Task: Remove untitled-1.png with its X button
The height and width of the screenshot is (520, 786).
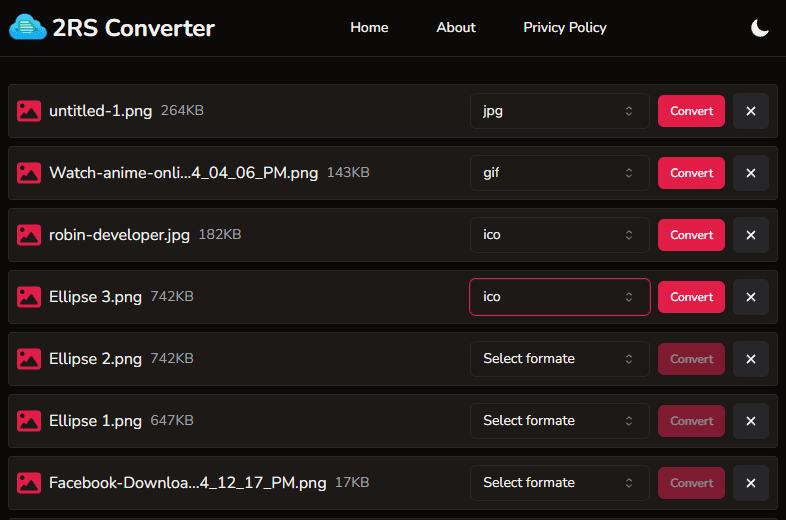Action: (750, 111)
